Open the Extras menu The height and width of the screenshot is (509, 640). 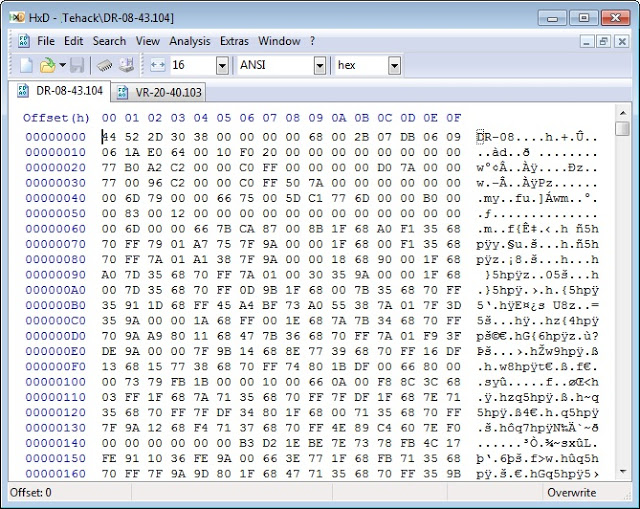click(234, 41)
